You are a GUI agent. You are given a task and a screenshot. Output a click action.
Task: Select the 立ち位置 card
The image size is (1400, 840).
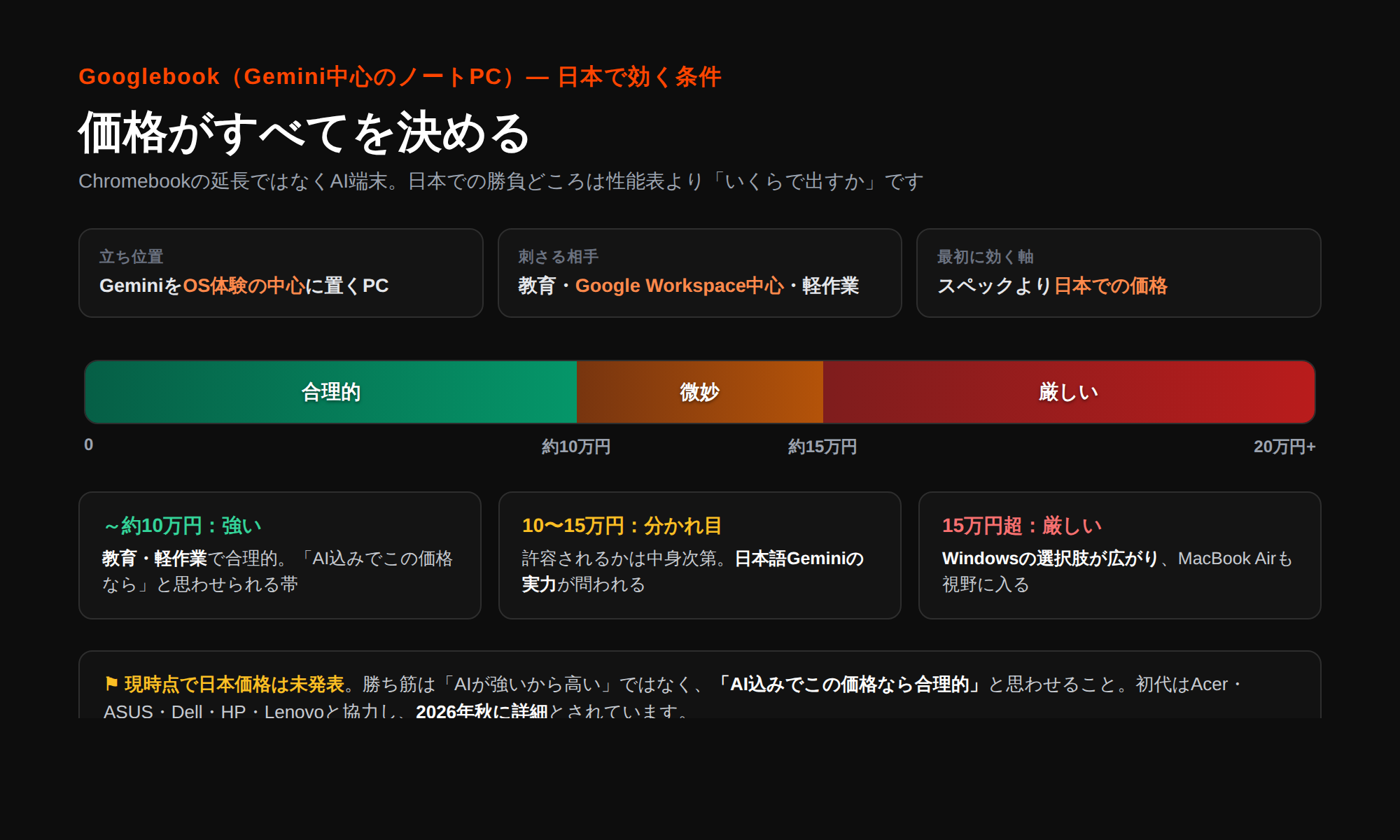[x=281, y=273]
